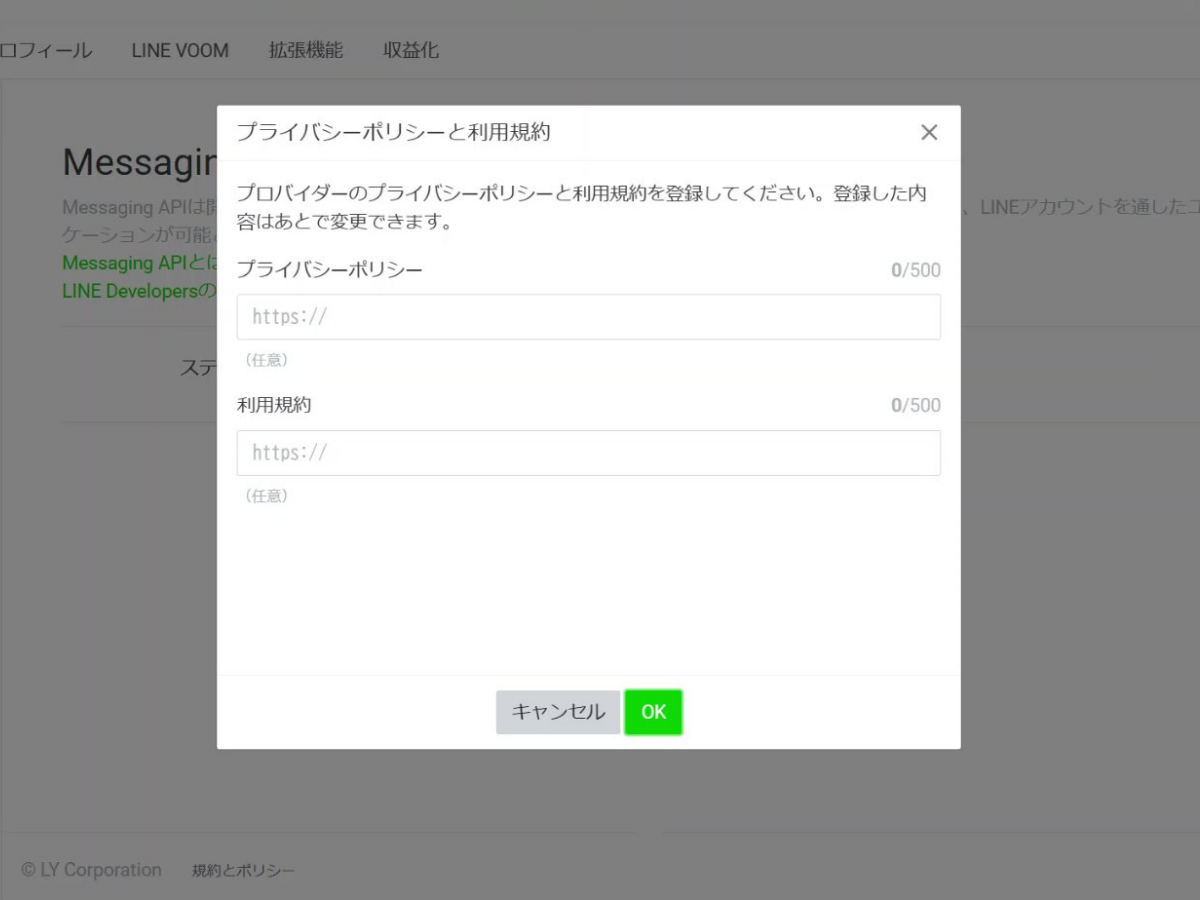Click the プライバシーポリシー field label
The height and width of the screenshot is (900, 1200).
330,269
